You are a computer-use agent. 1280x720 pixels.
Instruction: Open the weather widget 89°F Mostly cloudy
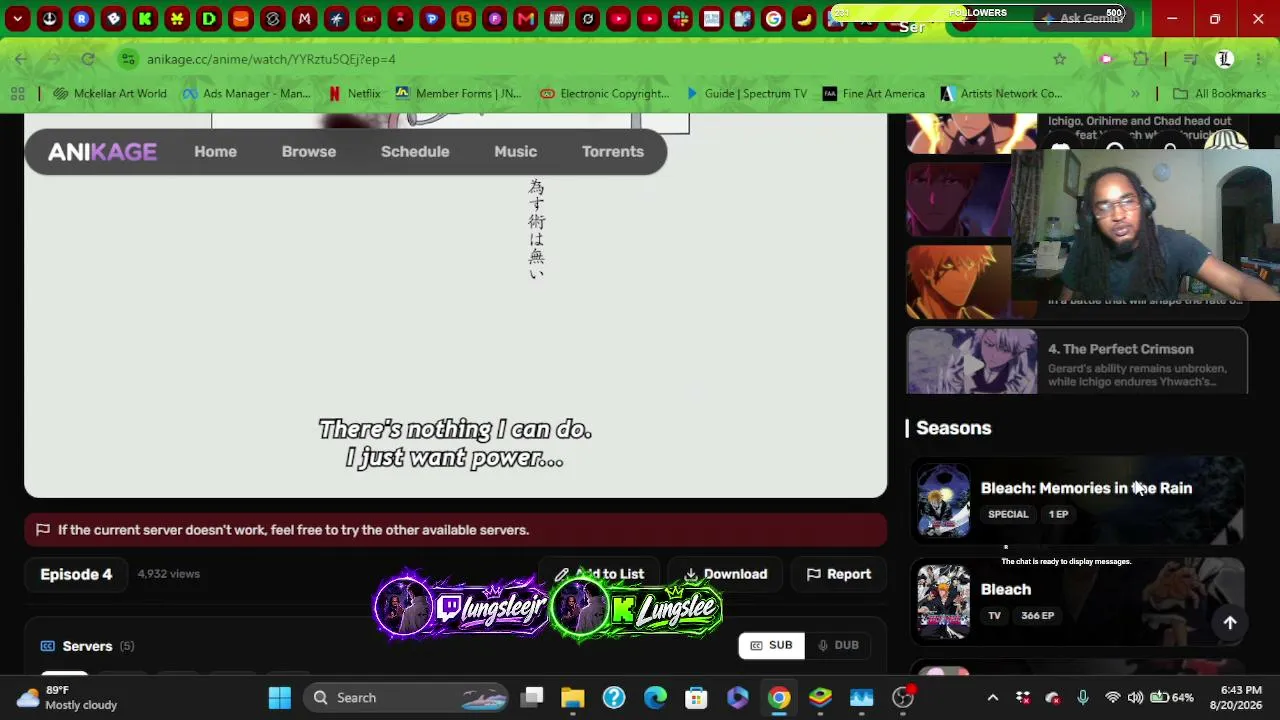(67, 697)
